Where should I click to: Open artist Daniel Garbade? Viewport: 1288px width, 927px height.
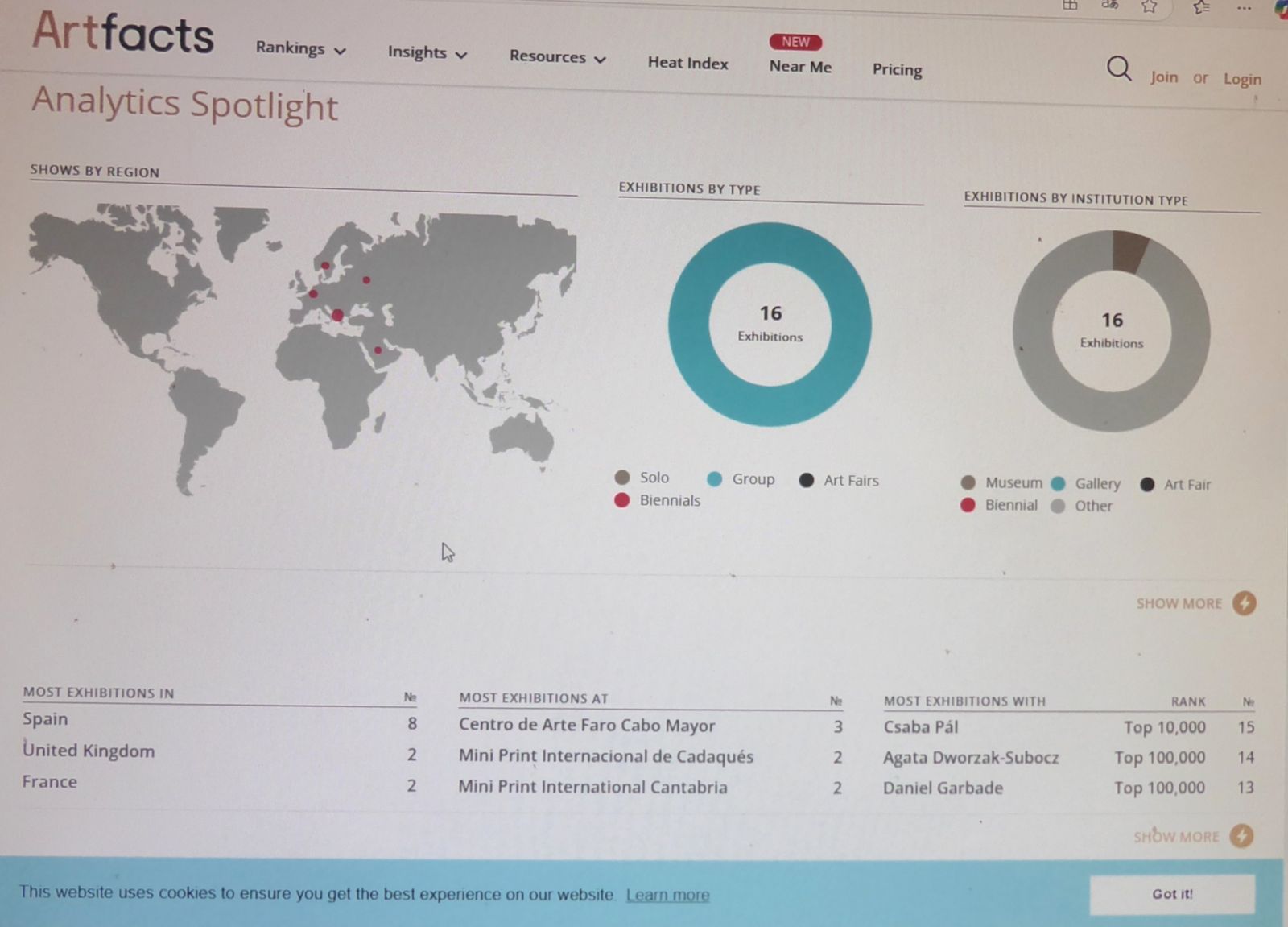click(x=943, y=788)
